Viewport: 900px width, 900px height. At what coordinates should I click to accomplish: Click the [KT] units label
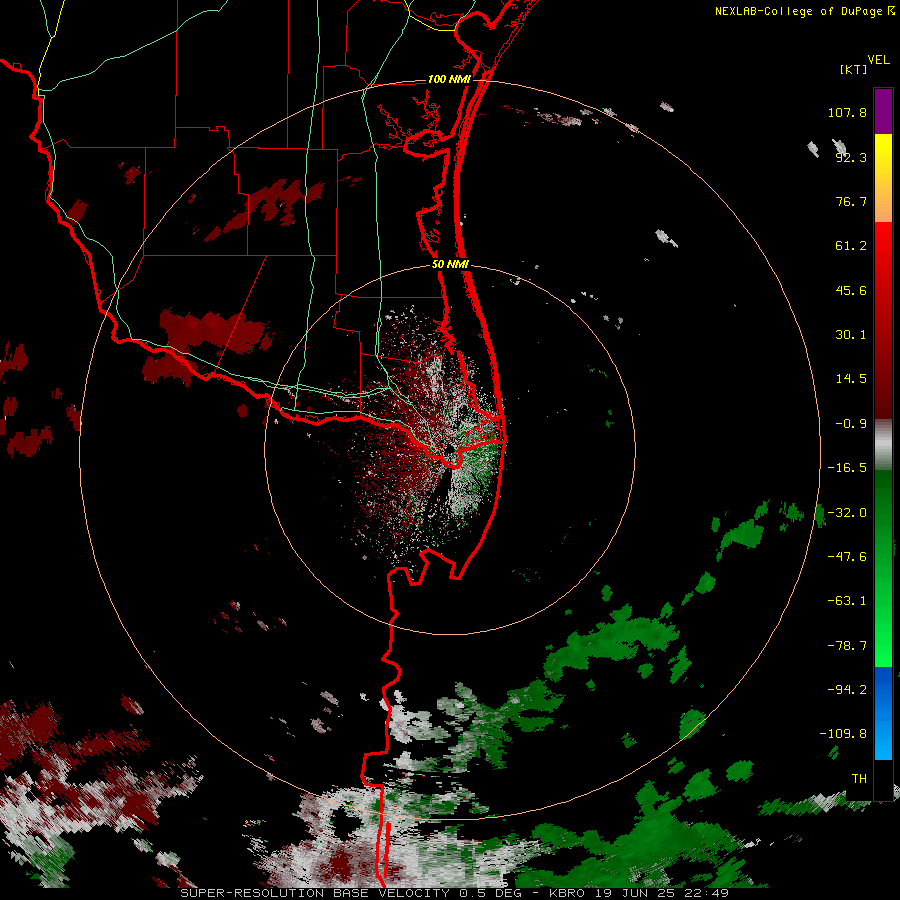click(853, 69)
